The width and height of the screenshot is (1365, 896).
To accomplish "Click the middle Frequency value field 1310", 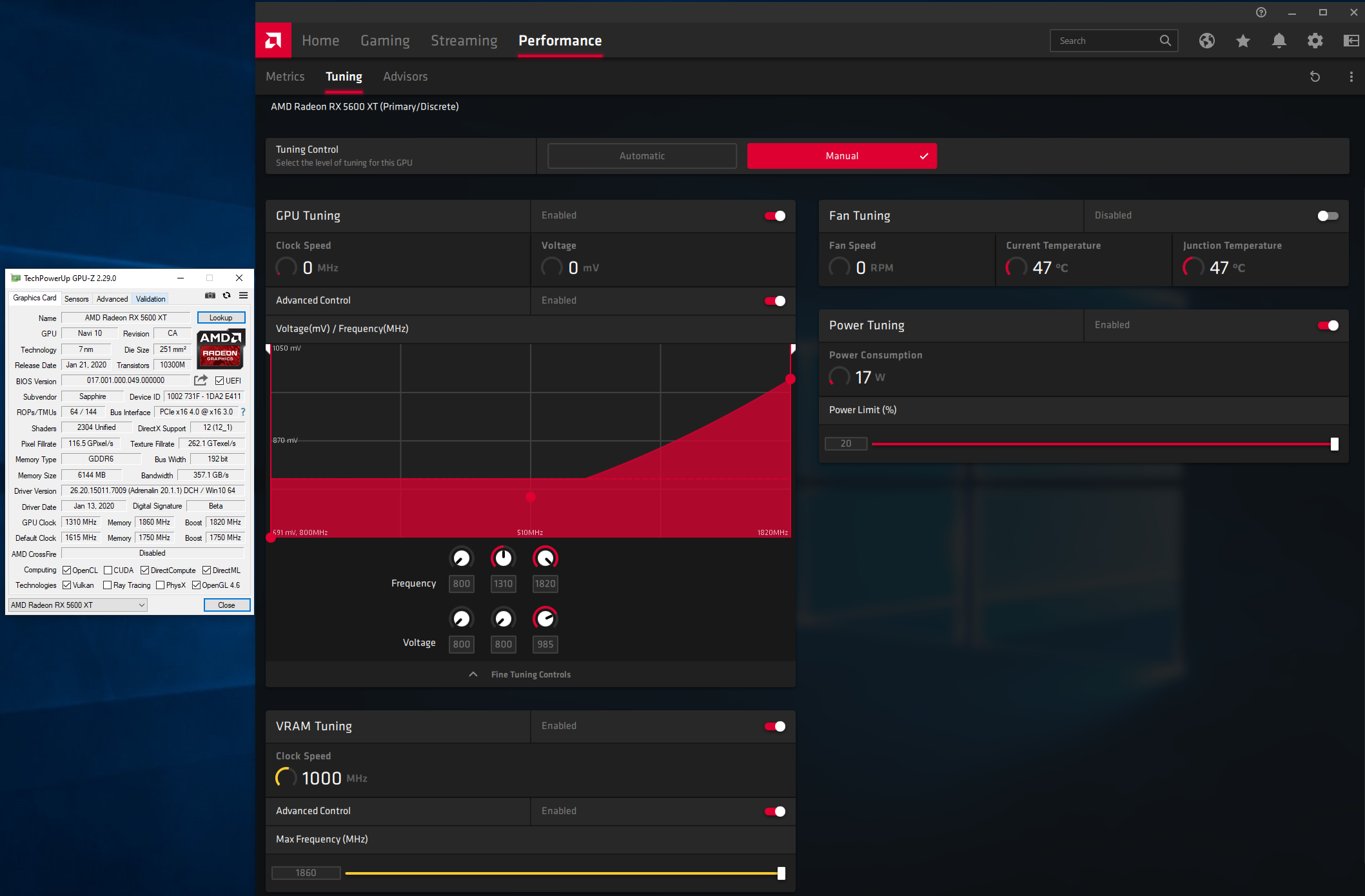I will (x=504, y=584).
